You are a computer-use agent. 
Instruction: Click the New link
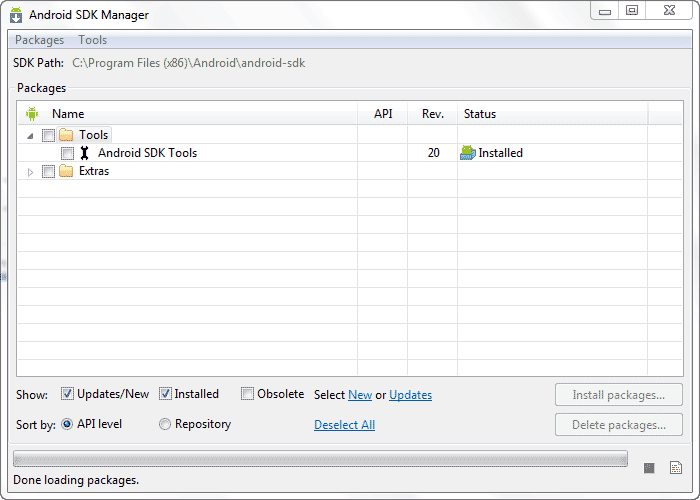360,395
